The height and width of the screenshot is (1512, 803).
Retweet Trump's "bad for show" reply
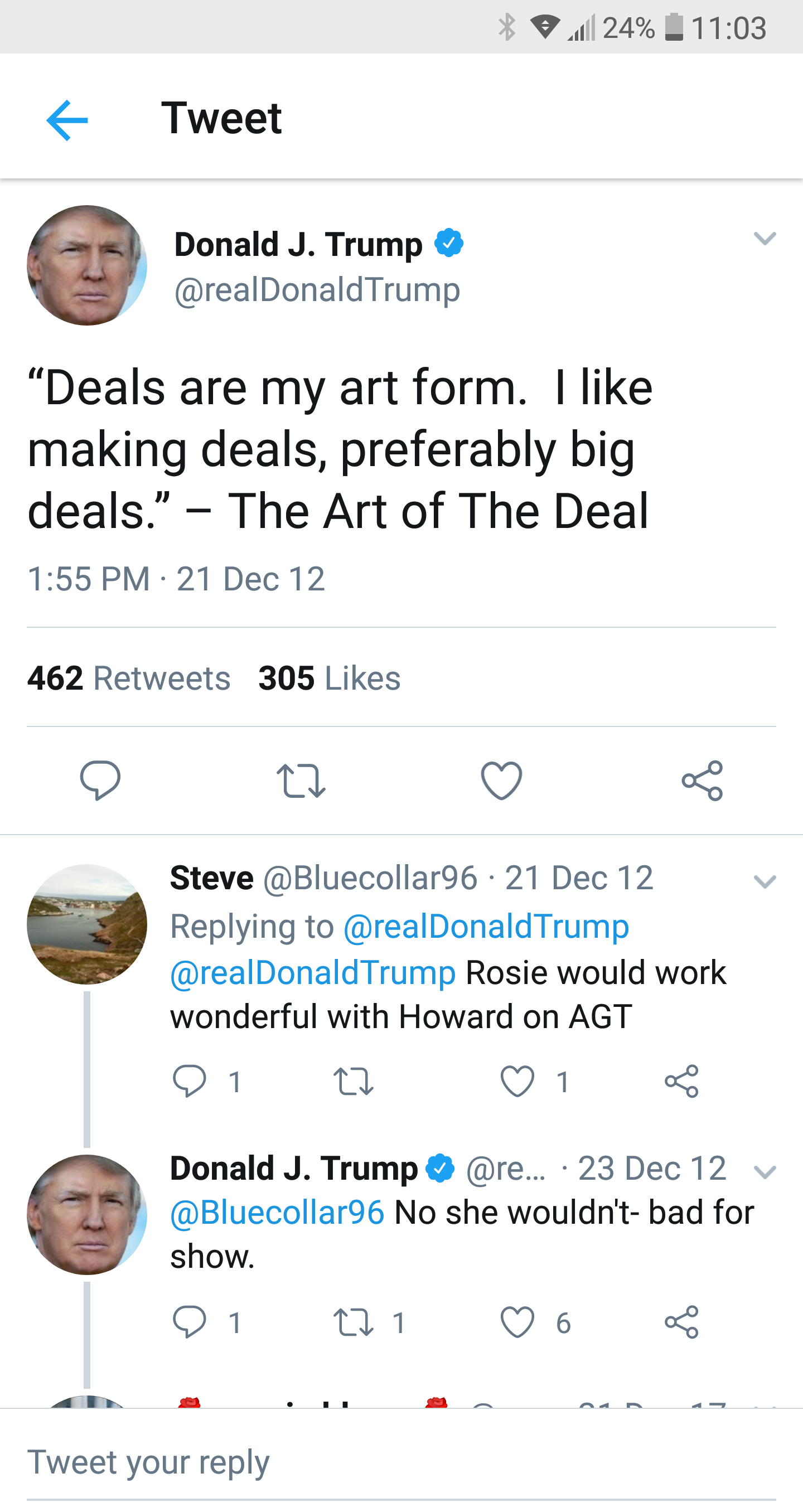(353, 1322)
